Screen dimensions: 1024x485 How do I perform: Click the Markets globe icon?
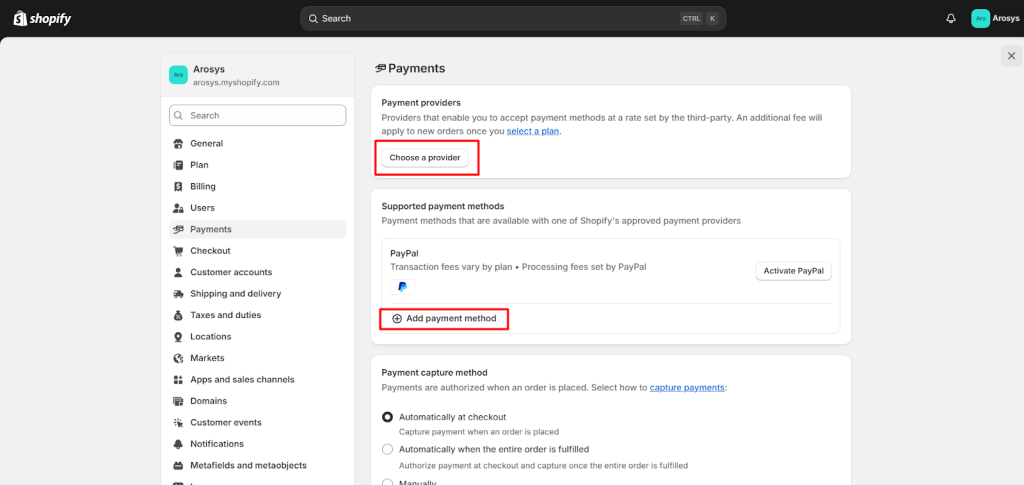coord(179,358)
